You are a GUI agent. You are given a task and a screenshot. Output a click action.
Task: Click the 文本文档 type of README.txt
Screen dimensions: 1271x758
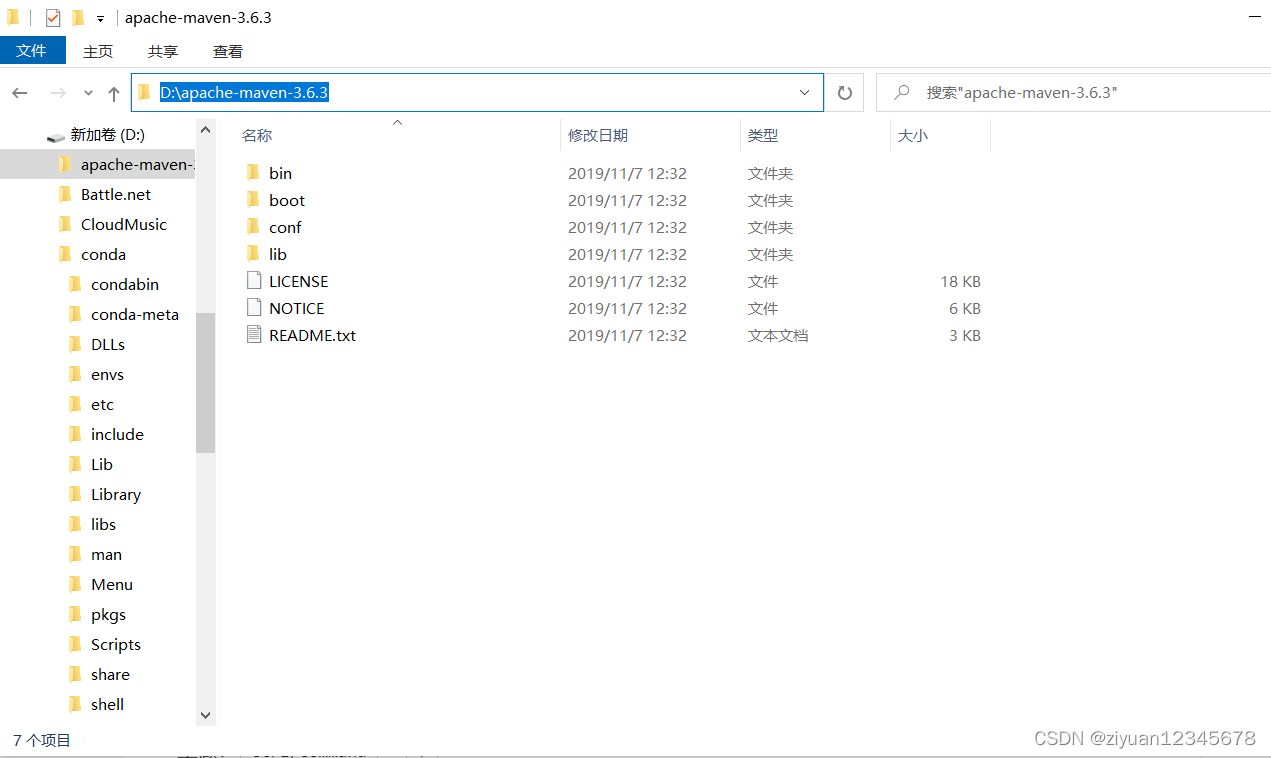778,335
